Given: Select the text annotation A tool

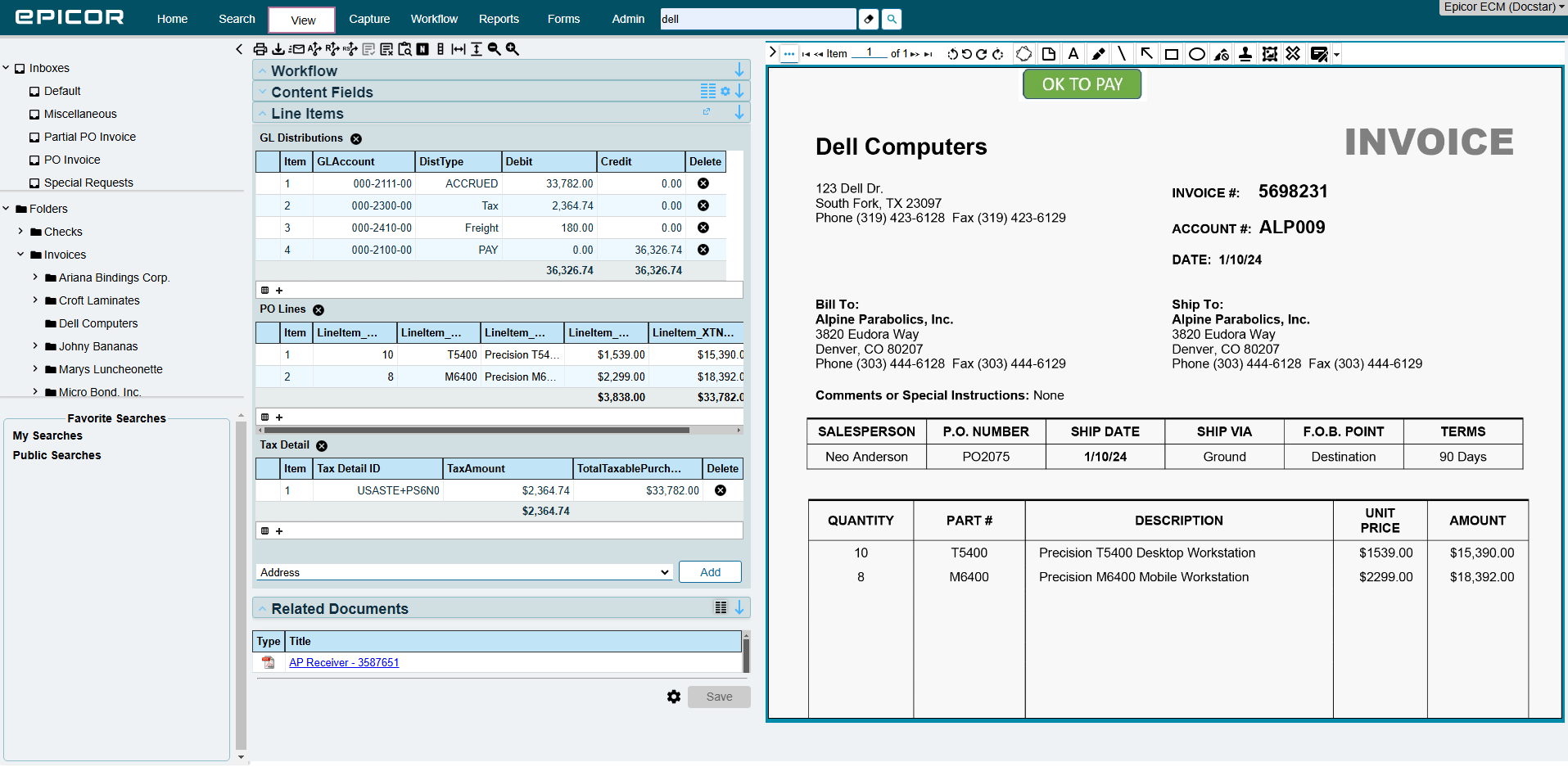Looking at the screenshot, I should tap(1073, 54).
